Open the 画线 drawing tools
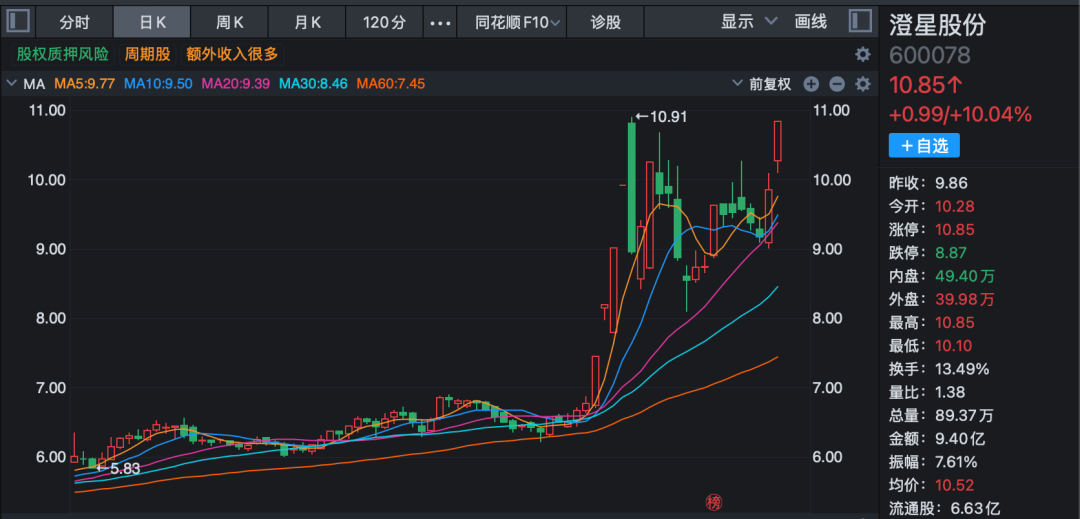Image resolution: width=1080 pixels, height=519 pixels. [x=811, y=21]
